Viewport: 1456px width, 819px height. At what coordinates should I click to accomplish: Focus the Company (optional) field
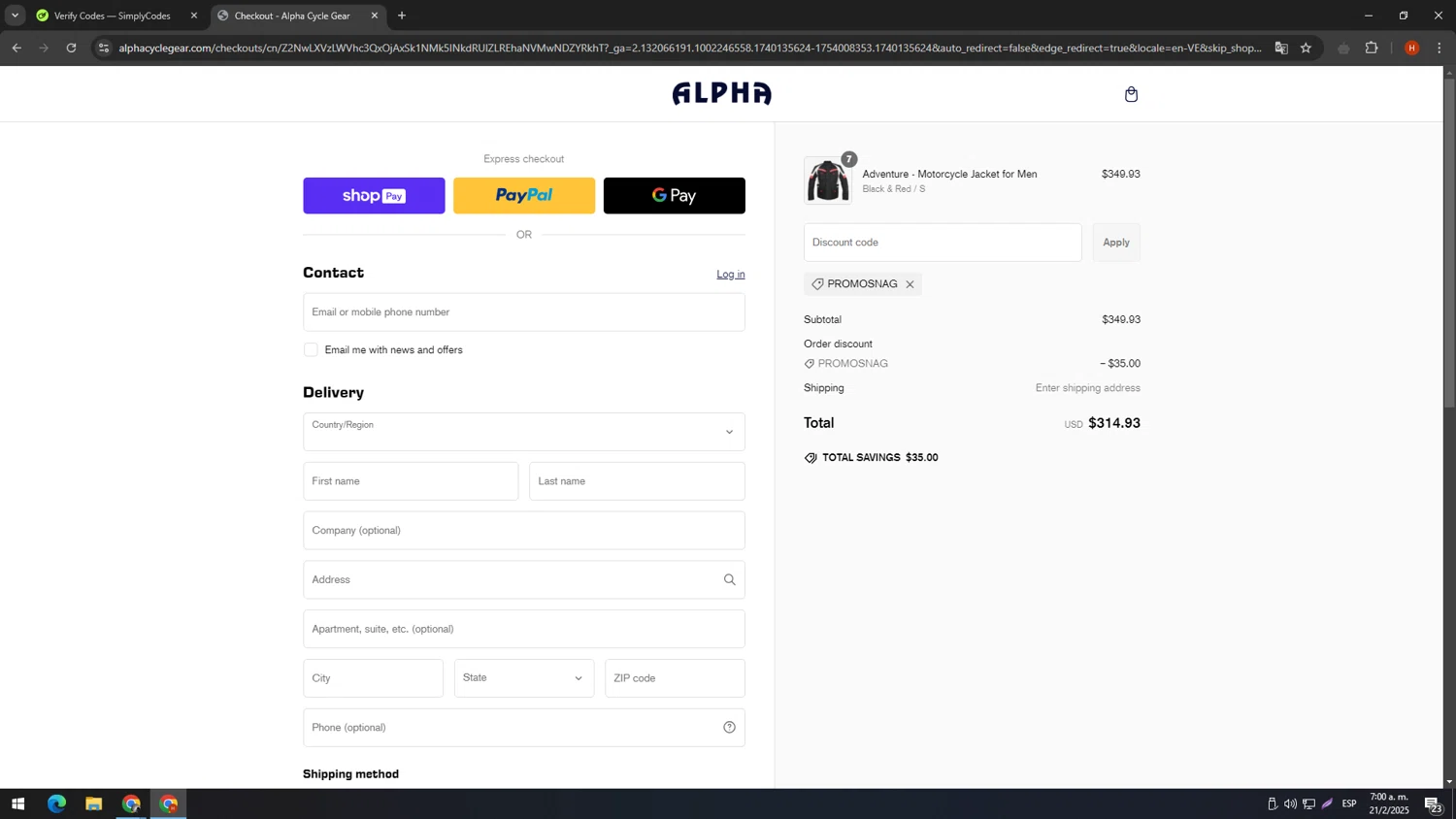click(x=523, y=531)
